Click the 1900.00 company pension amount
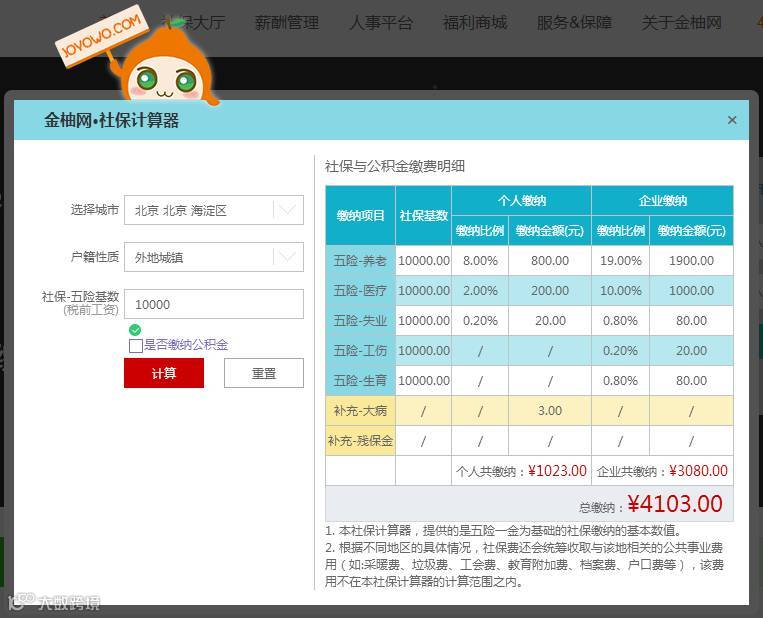The height and width of the screenshot is (618, 763). 691,261
